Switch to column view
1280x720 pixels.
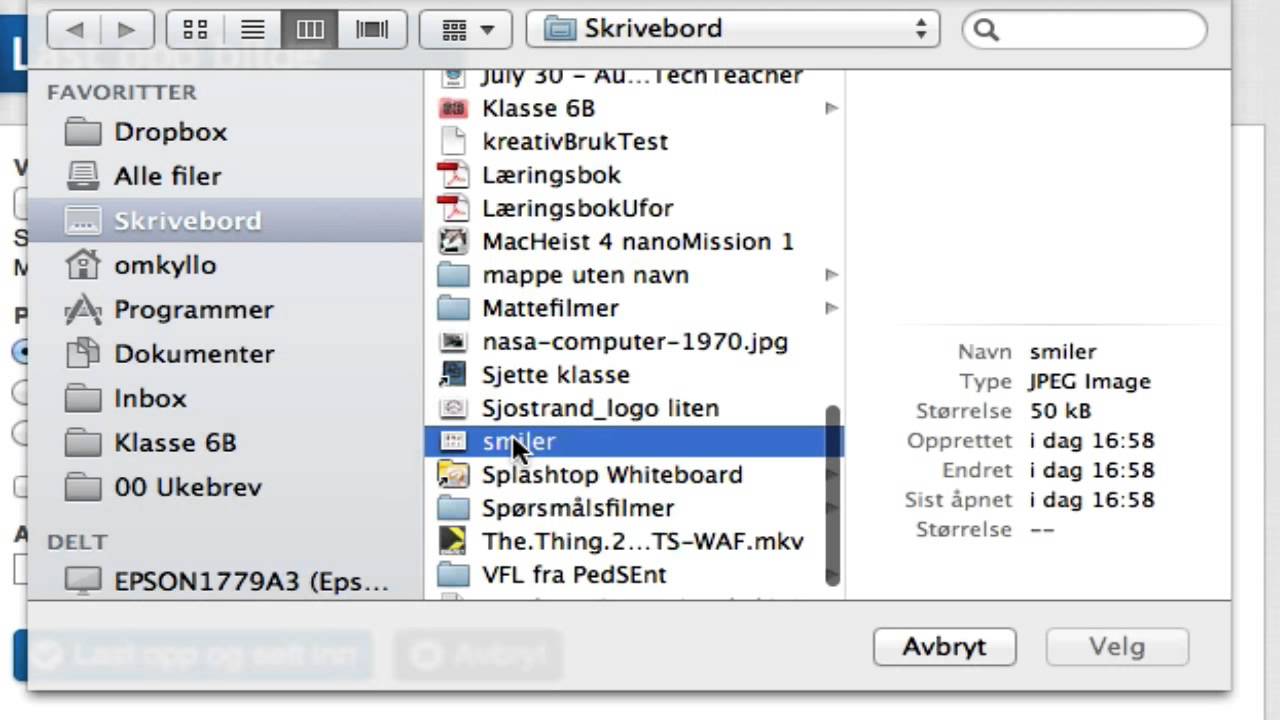pyautogui.click(x=310, y=30)
